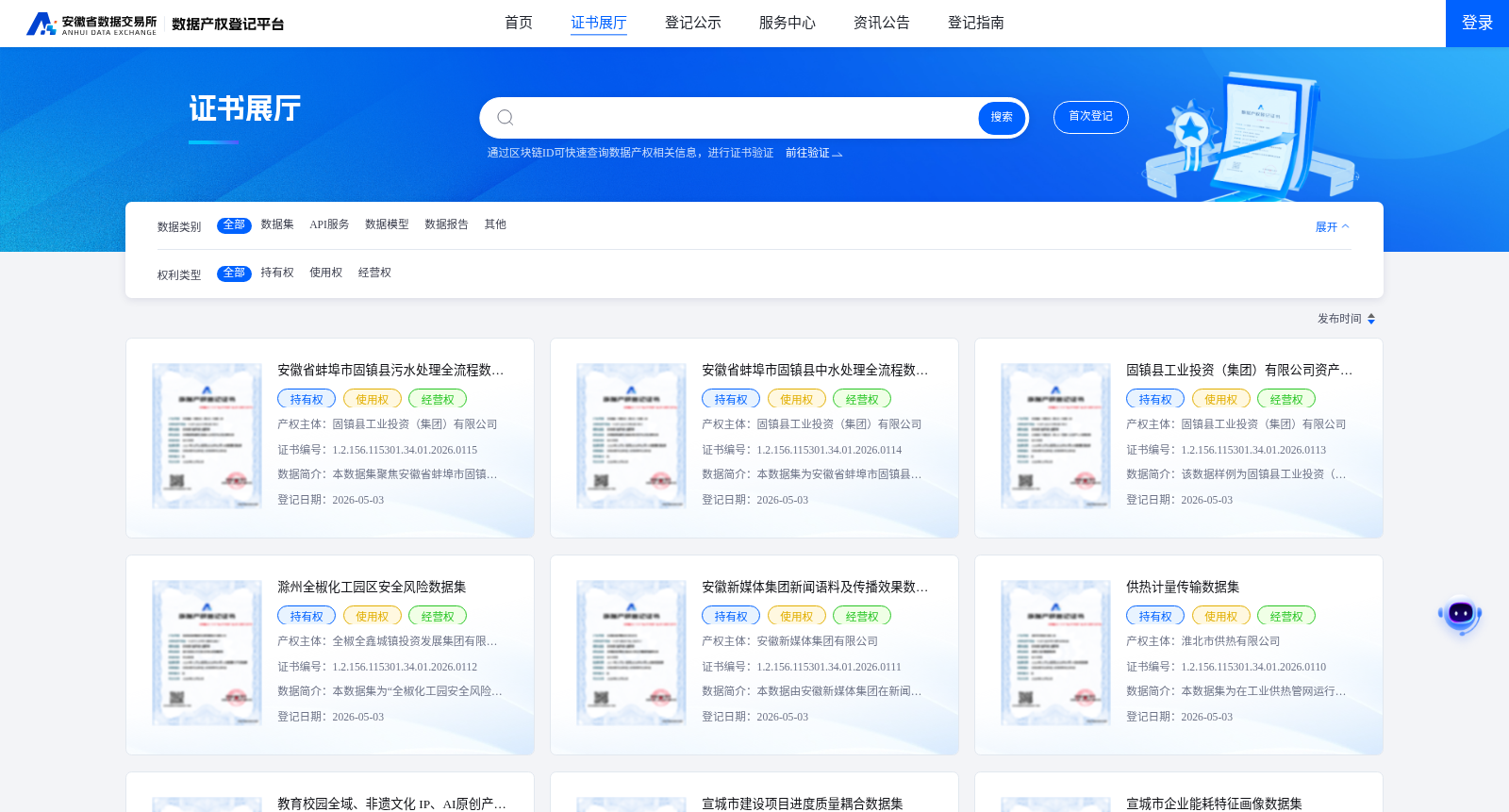
Task: Open certificate thumbnail for 供热计量传输数据集
Action: pyautogui.click(x=1056, y=653)
